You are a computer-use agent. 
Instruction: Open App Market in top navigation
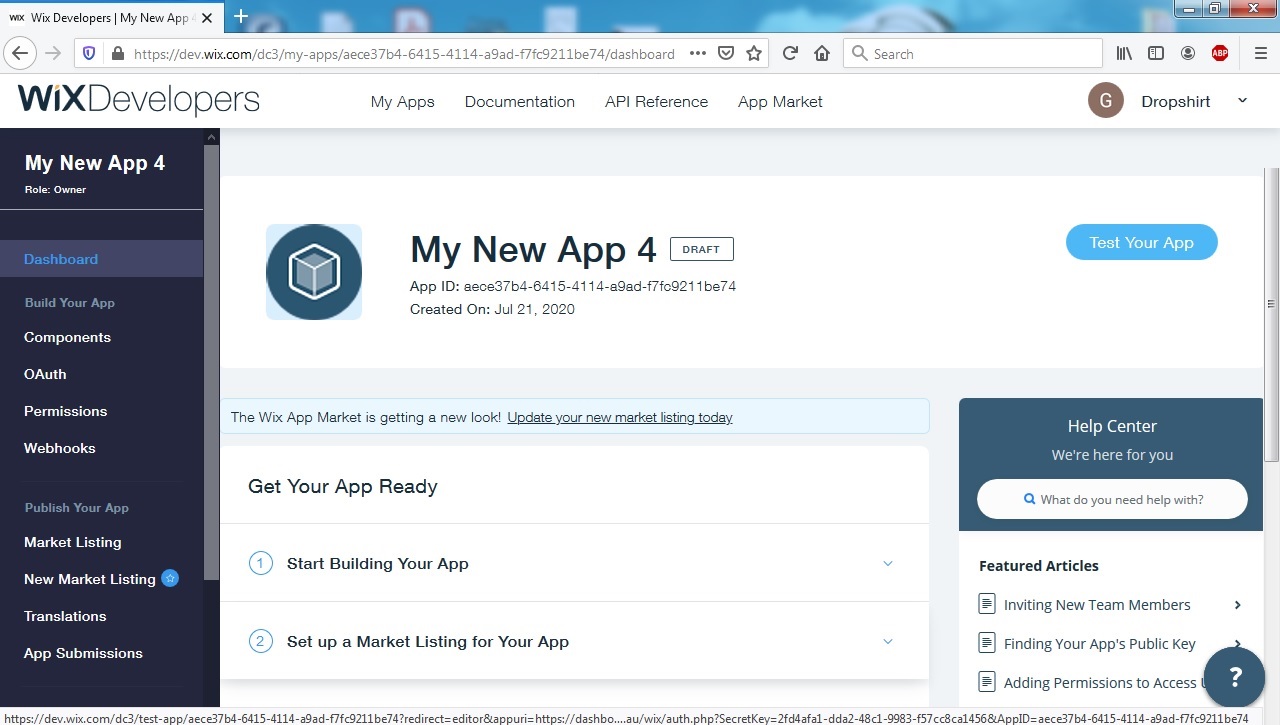point(780,101)
